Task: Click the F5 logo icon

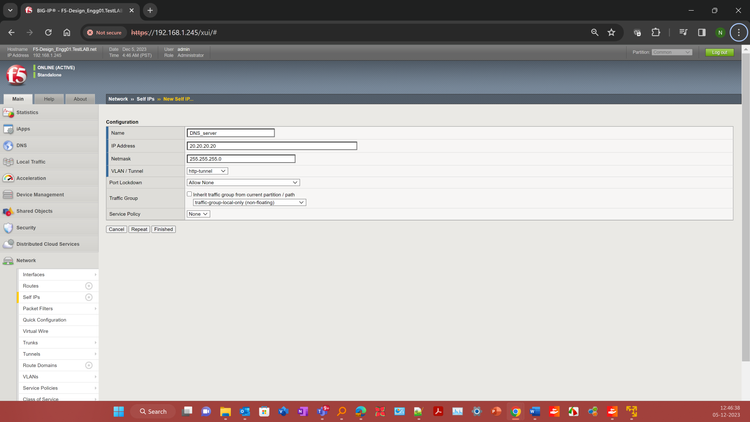Action: pyautogui.click(x=16, y=75)
